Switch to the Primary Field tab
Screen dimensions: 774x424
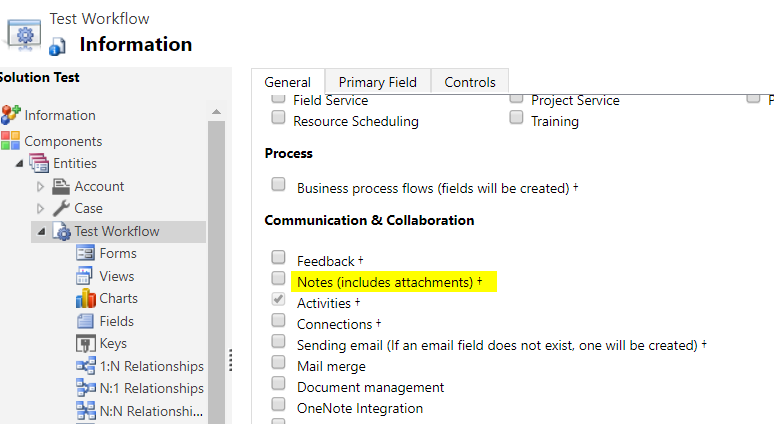tap(378, 82)
